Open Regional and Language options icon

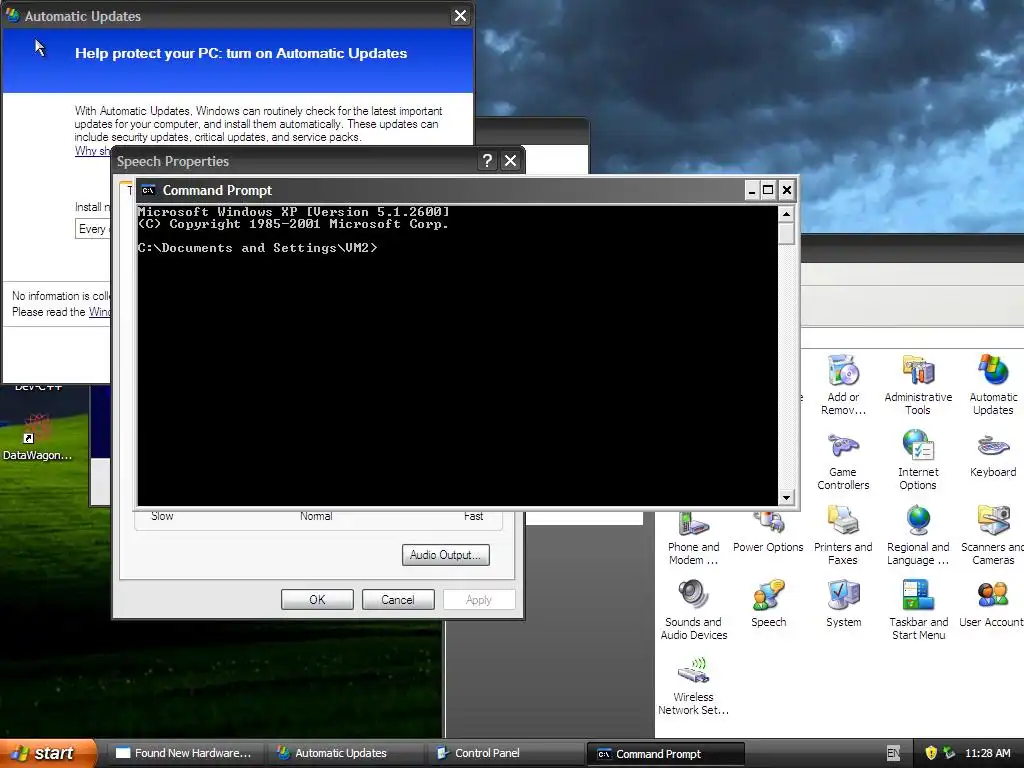[x=918, y=536]
